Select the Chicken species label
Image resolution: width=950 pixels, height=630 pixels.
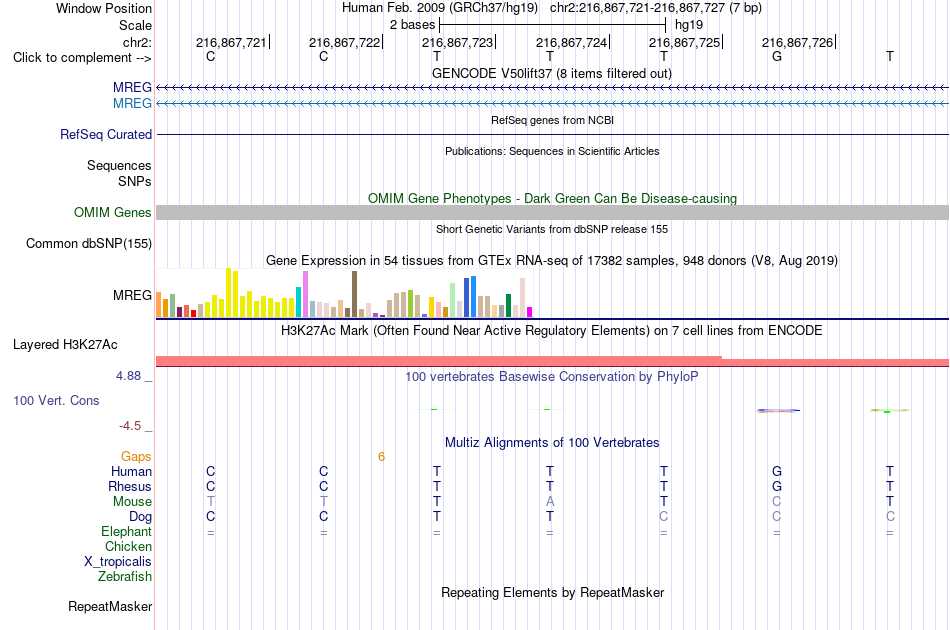pyautogui.click(x=128, y=546)
